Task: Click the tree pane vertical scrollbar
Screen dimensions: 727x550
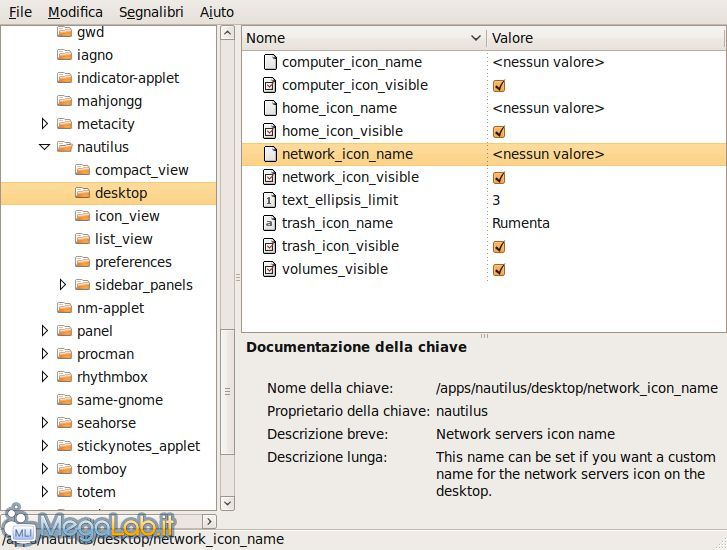Action: pyautogui.click(x=227, y=250)
